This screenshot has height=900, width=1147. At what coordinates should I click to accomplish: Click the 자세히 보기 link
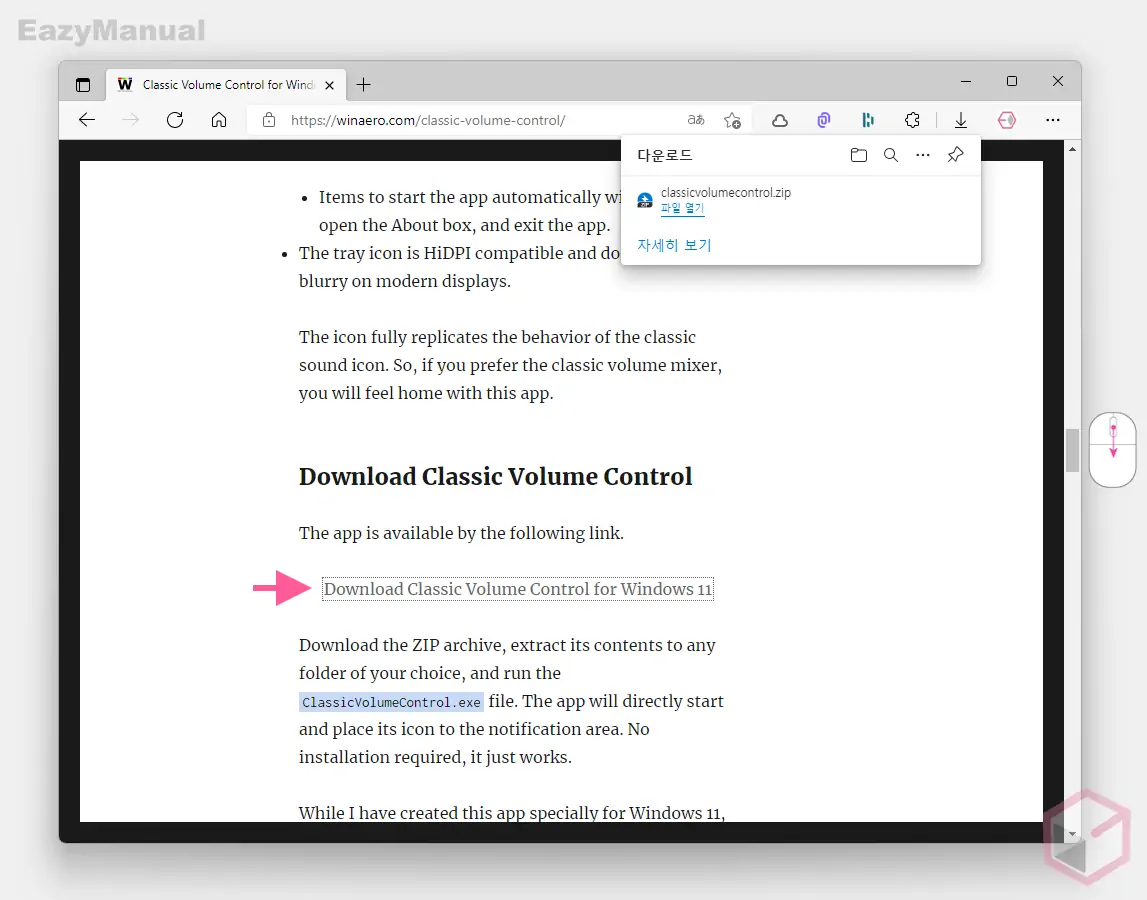tap(674, 245)
